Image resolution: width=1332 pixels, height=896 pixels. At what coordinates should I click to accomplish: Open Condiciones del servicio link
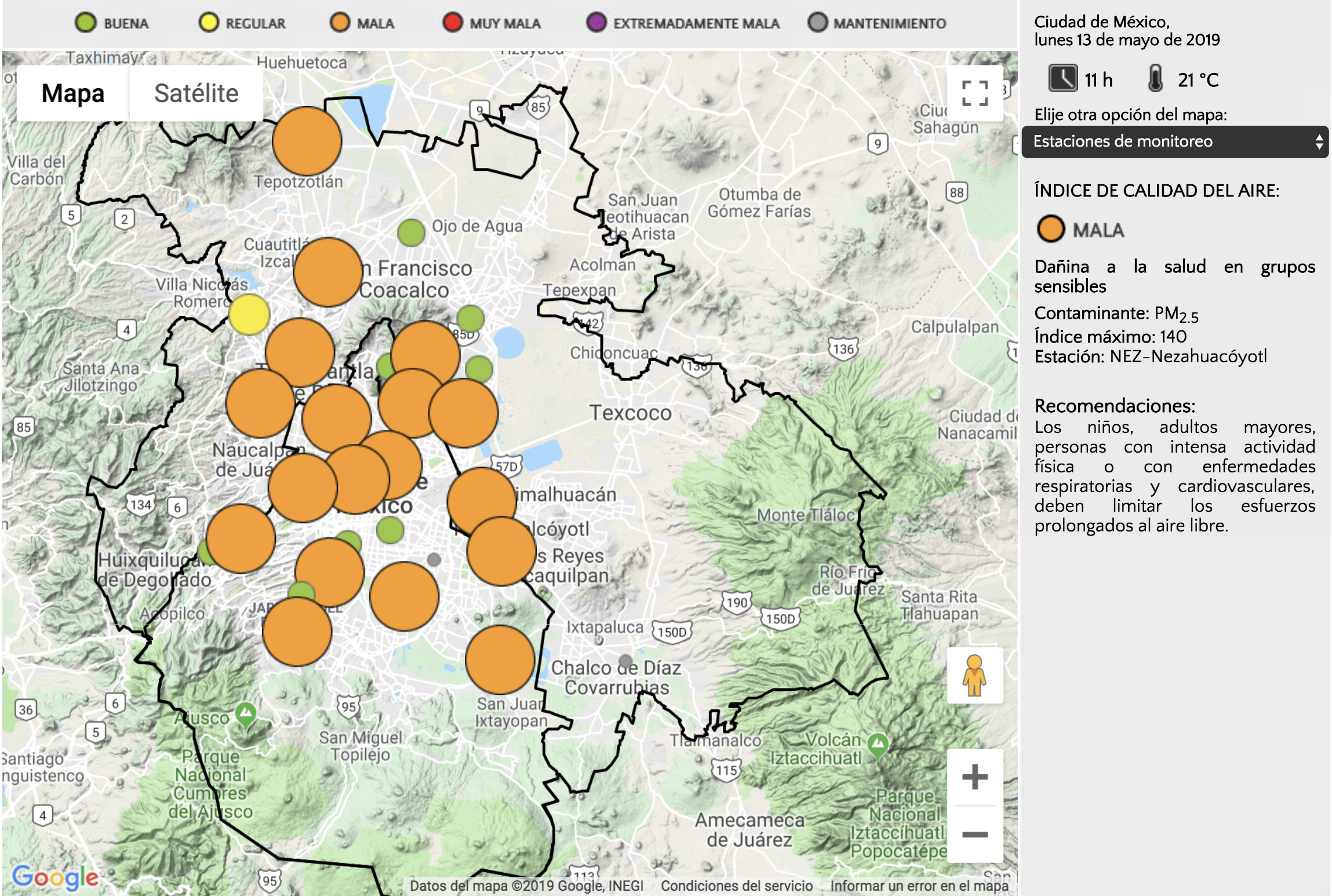click(x=736, y=886)
